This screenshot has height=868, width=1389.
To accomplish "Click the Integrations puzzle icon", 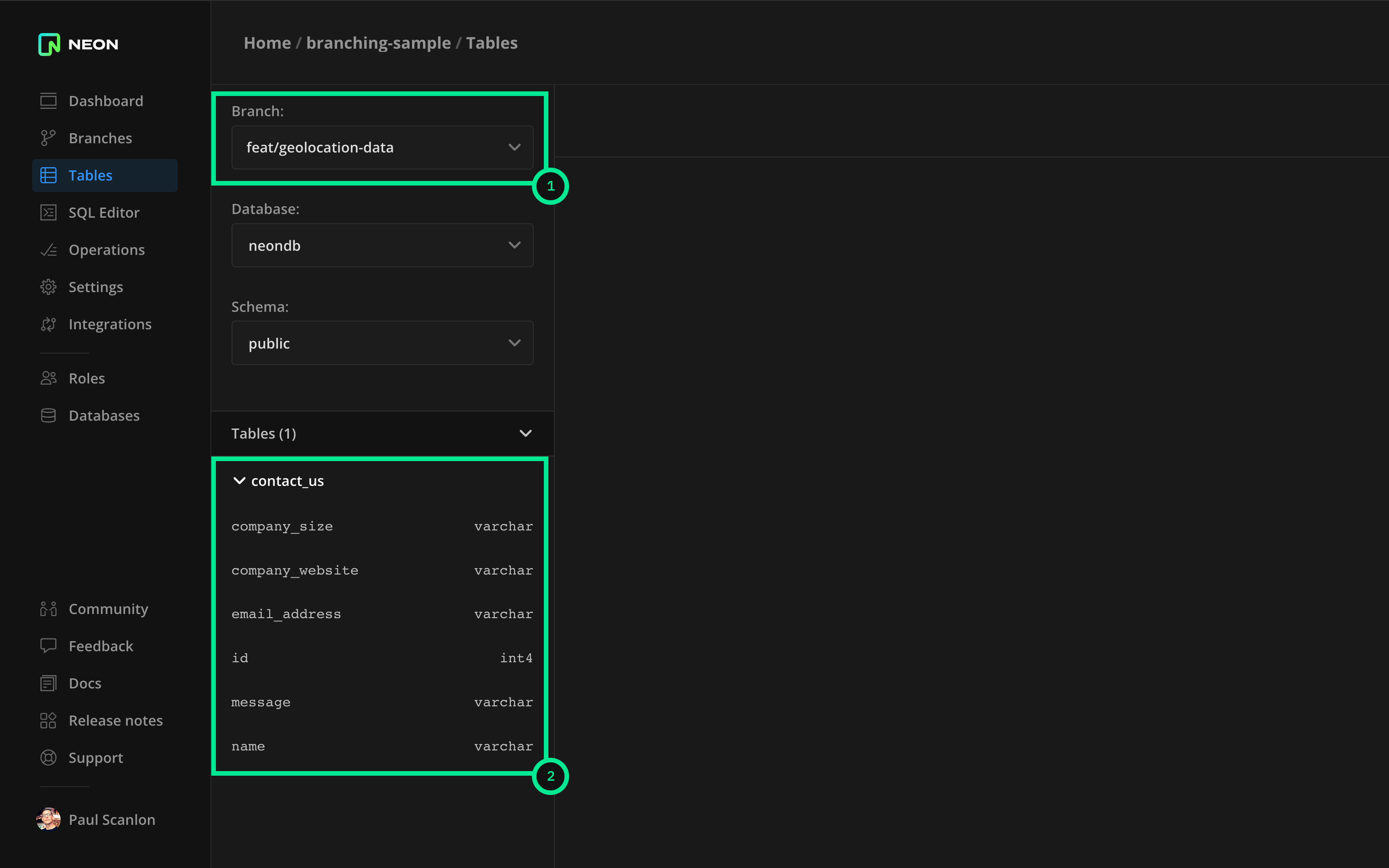I will pyautogui.click(x=48, y=324).
